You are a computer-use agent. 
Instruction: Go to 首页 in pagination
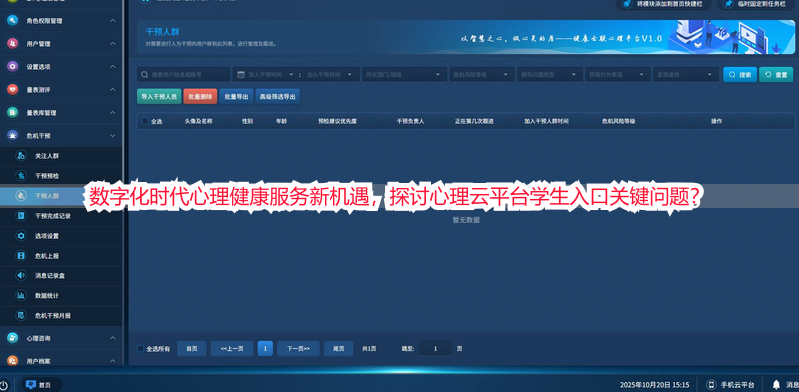coord(192,349)
